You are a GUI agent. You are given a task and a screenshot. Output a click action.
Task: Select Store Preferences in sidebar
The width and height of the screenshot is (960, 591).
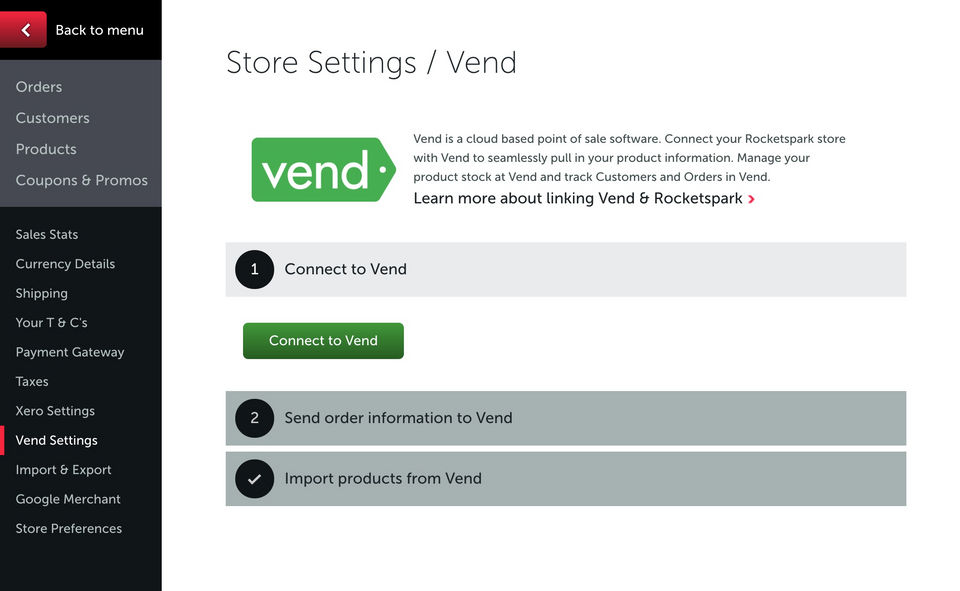coord(69,528)
